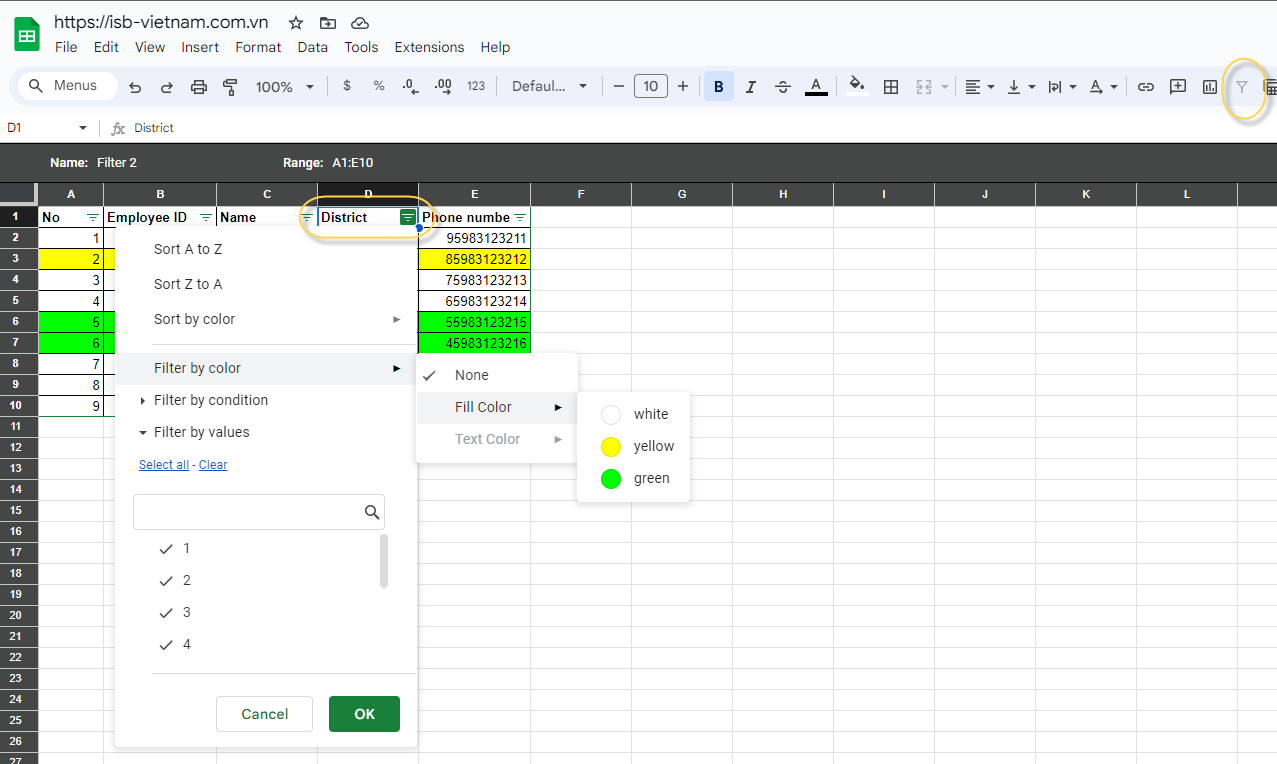Click the Undo arrow in toolbar

tap(135, 87)
